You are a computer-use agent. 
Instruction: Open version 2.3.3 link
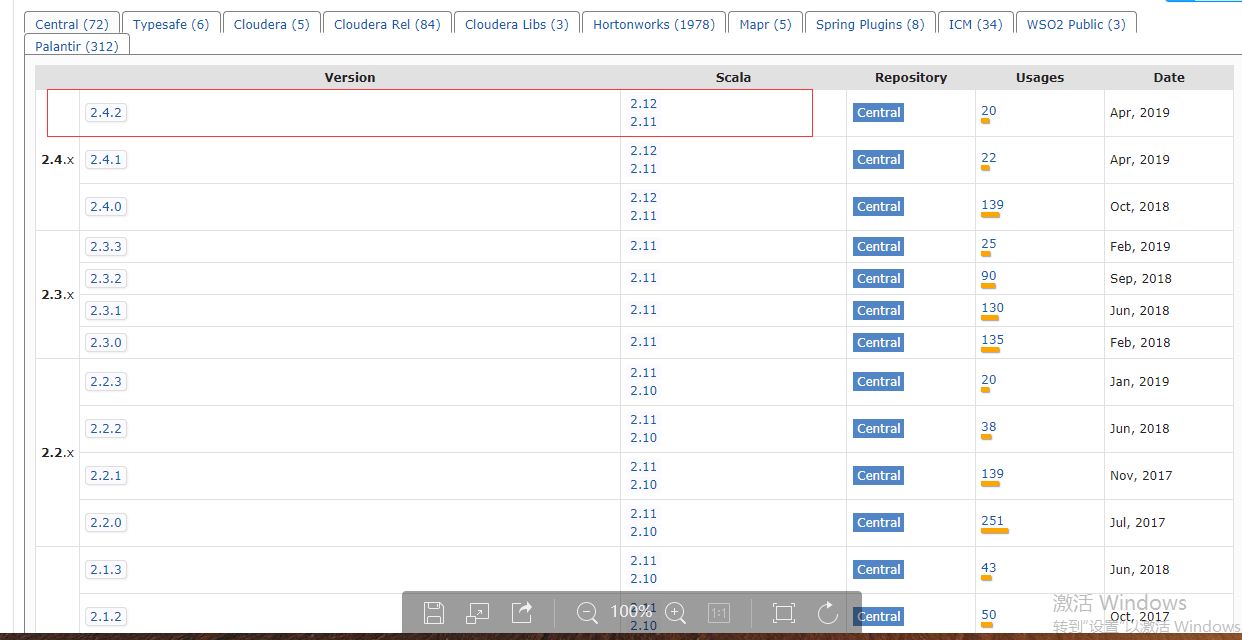point(106,247)
